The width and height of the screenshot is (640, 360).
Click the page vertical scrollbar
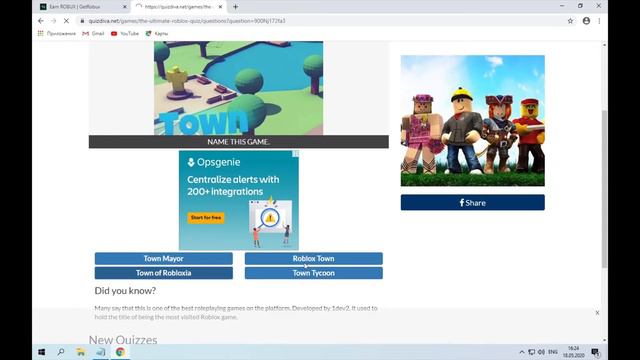[604, 189]
